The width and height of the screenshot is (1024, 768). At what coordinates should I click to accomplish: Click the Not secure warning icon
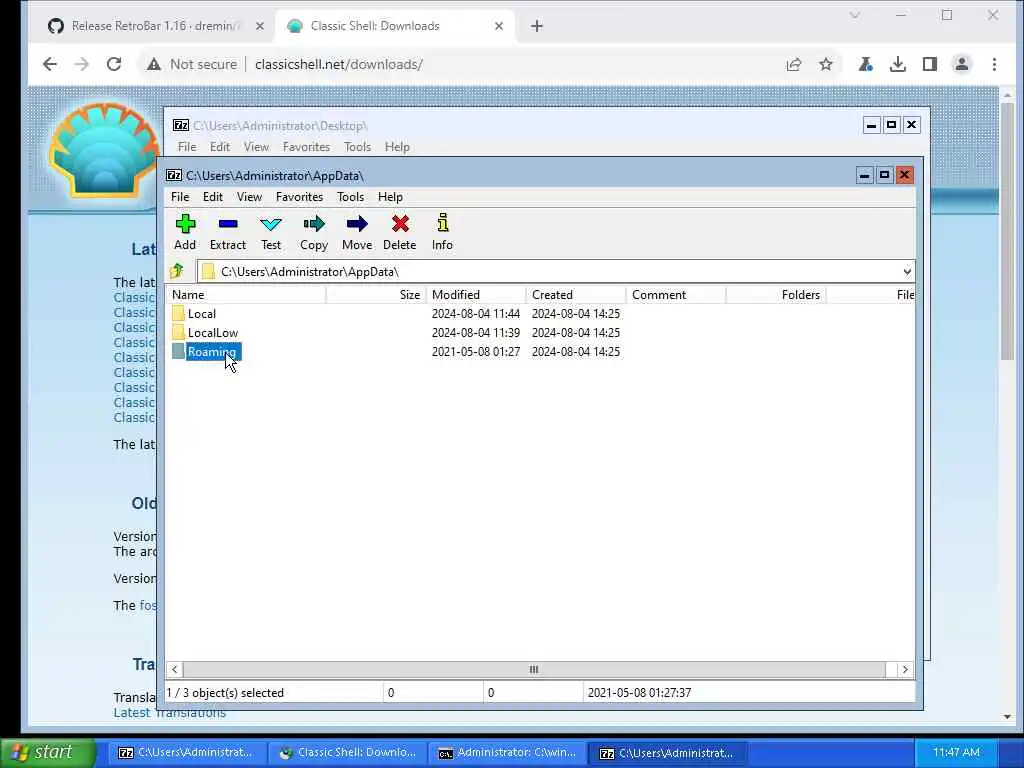tap(153, 64)
